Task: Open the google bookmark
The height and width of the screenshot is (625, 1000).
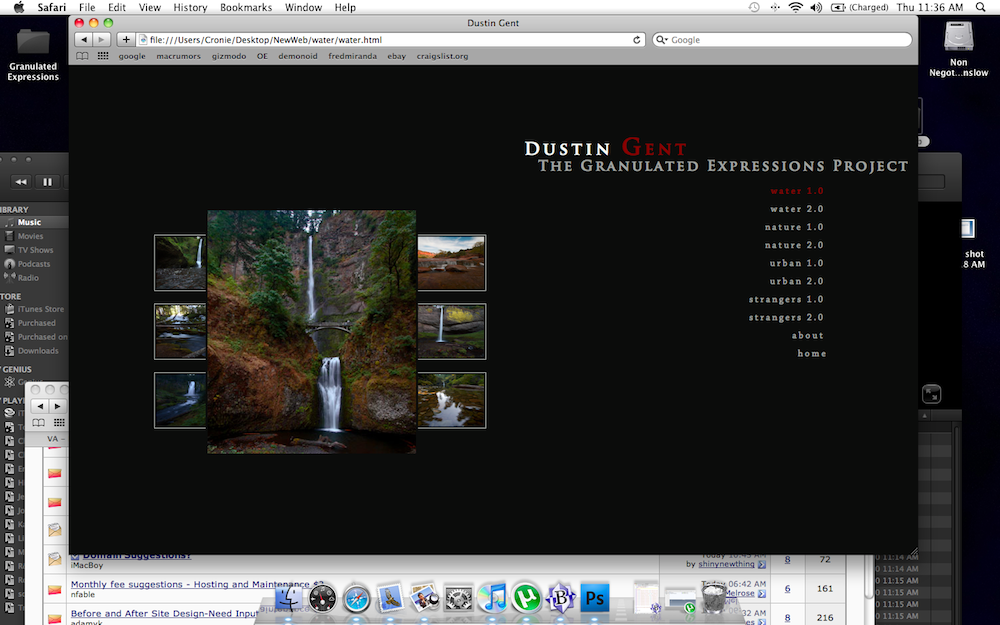Action: 132,56
